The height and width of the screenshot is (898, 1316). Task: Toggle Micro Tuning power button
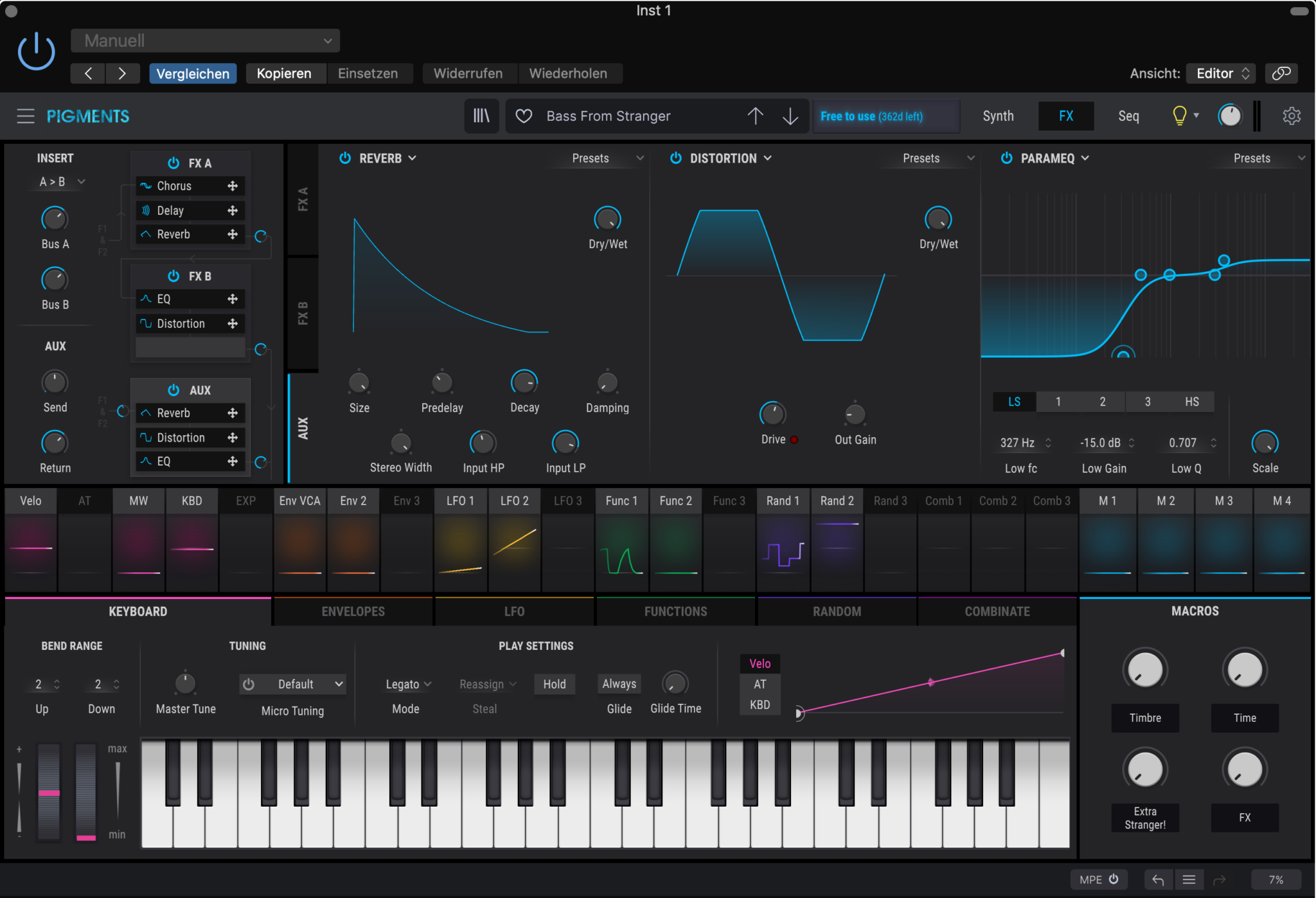(249, 684)
